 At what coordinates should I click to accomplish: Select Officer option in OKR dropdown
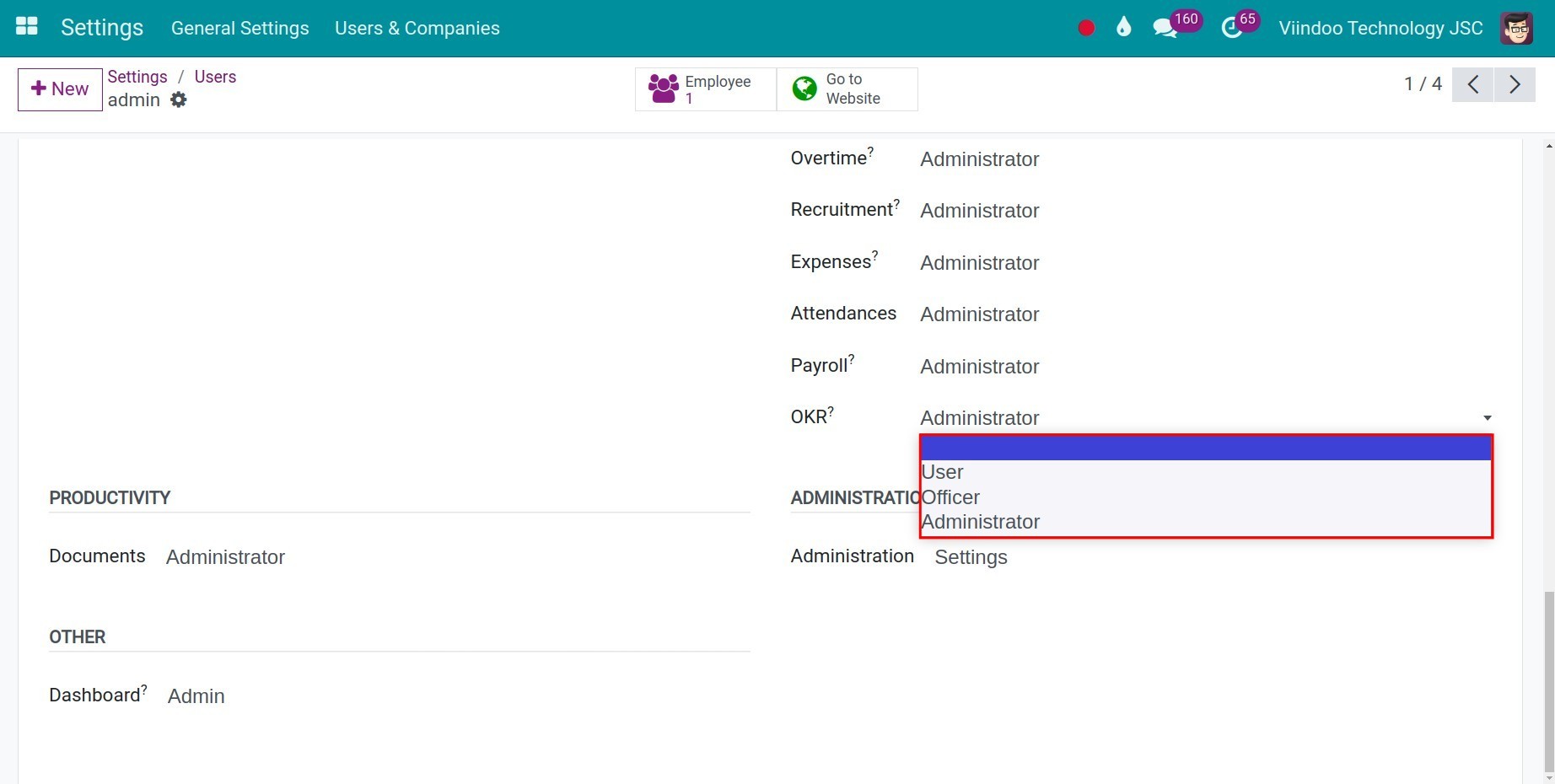[x=1206, y=497]
